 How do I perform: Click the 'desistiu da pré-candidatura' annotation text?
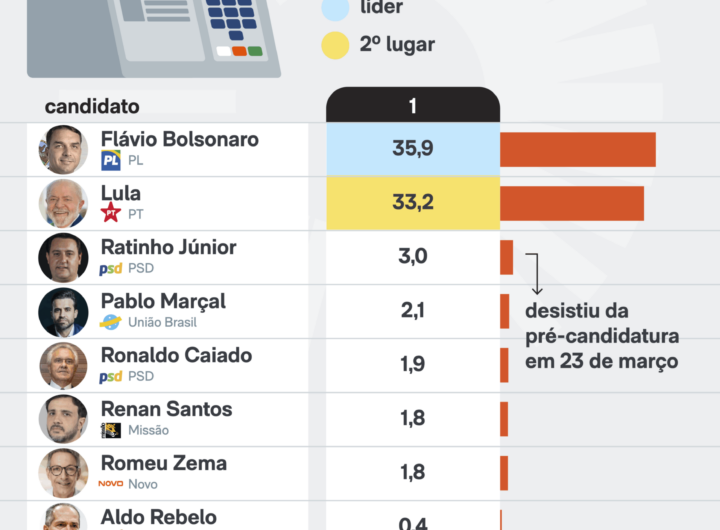pos(601,336)
